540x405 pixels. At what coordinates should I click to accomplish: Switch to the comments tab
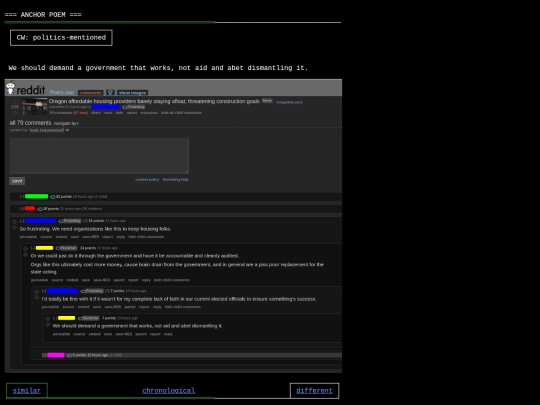(x=91, y=93)
